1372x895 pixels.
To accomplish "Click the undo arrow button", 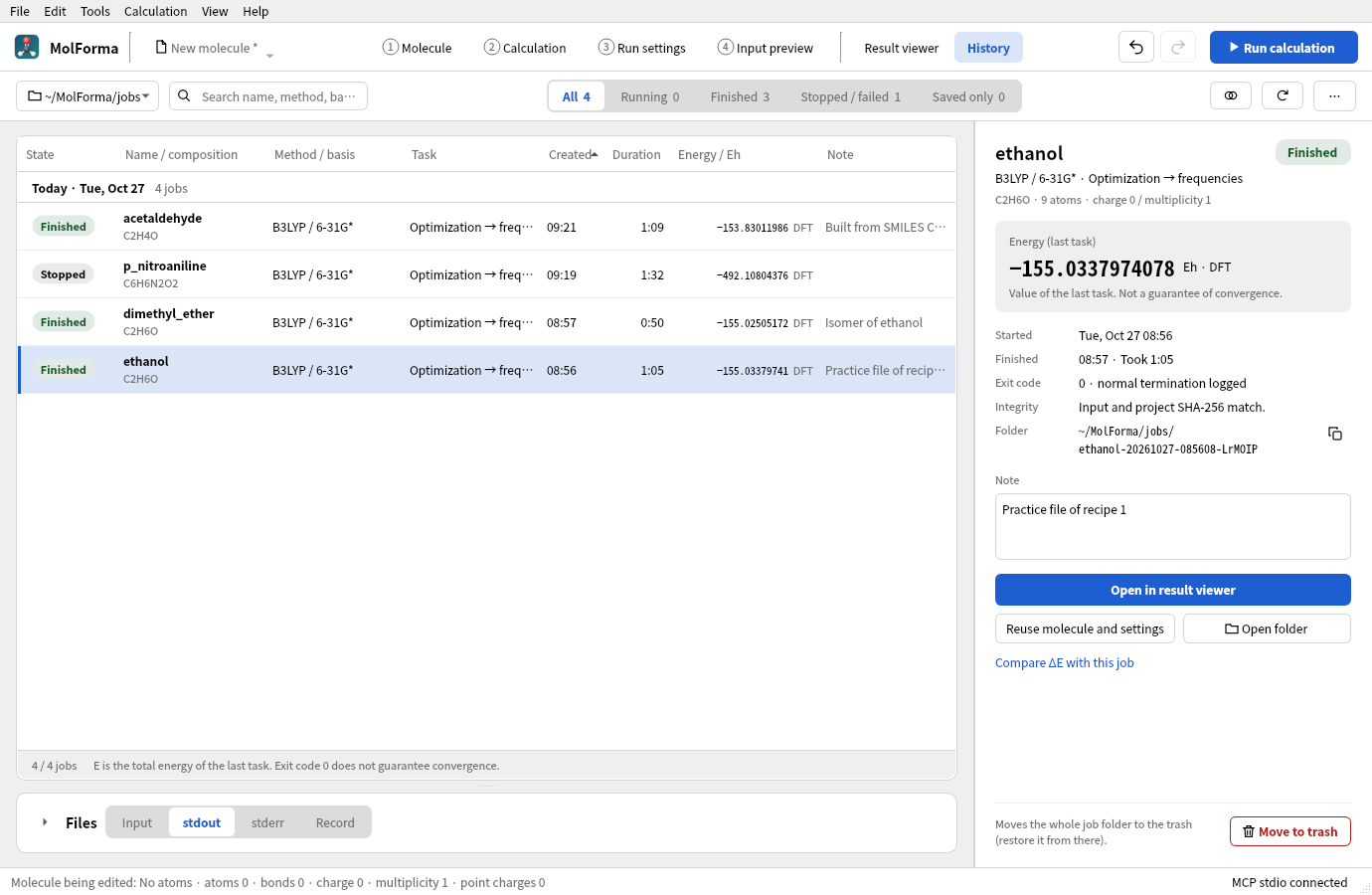I will [1136, 47].
